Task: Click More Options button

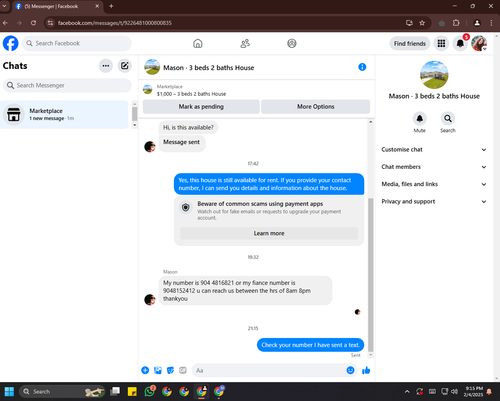Action: click(x=315, y=107)
